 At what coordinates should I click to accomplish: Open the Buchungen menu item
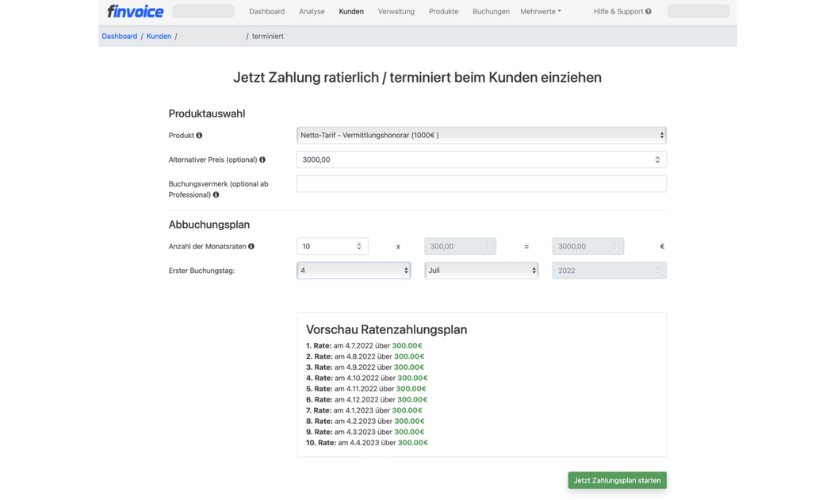click(491, 11)
